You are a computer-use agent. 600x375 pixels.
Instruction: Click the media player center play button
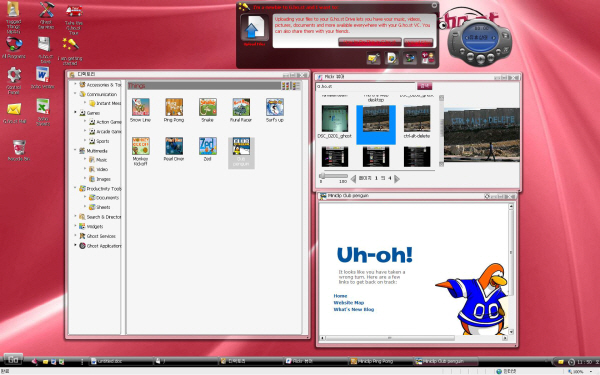coord(481,59)
